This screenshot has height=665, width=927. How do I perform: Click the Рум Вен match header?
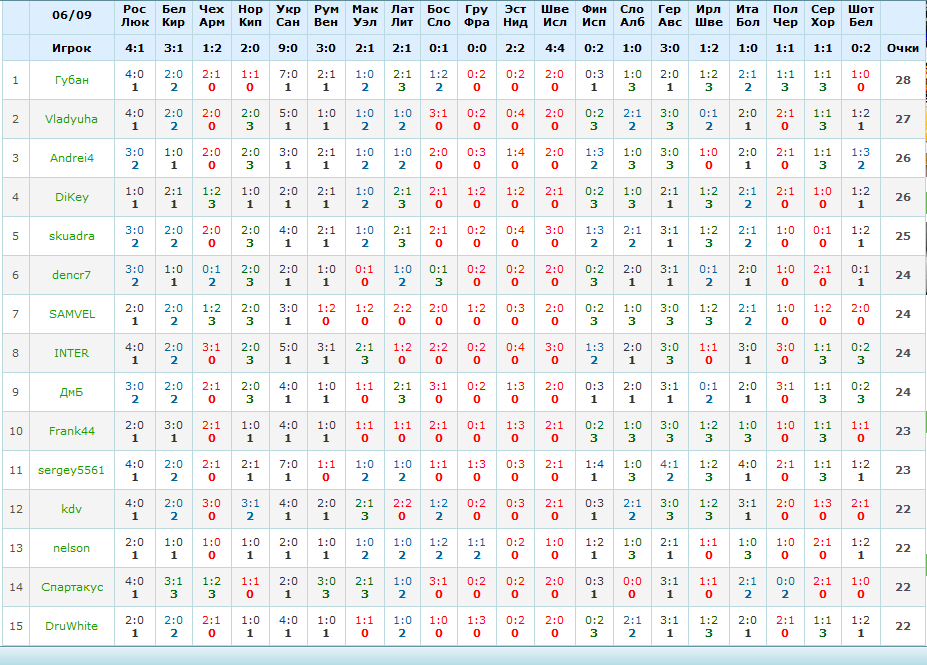coord(326,16)
